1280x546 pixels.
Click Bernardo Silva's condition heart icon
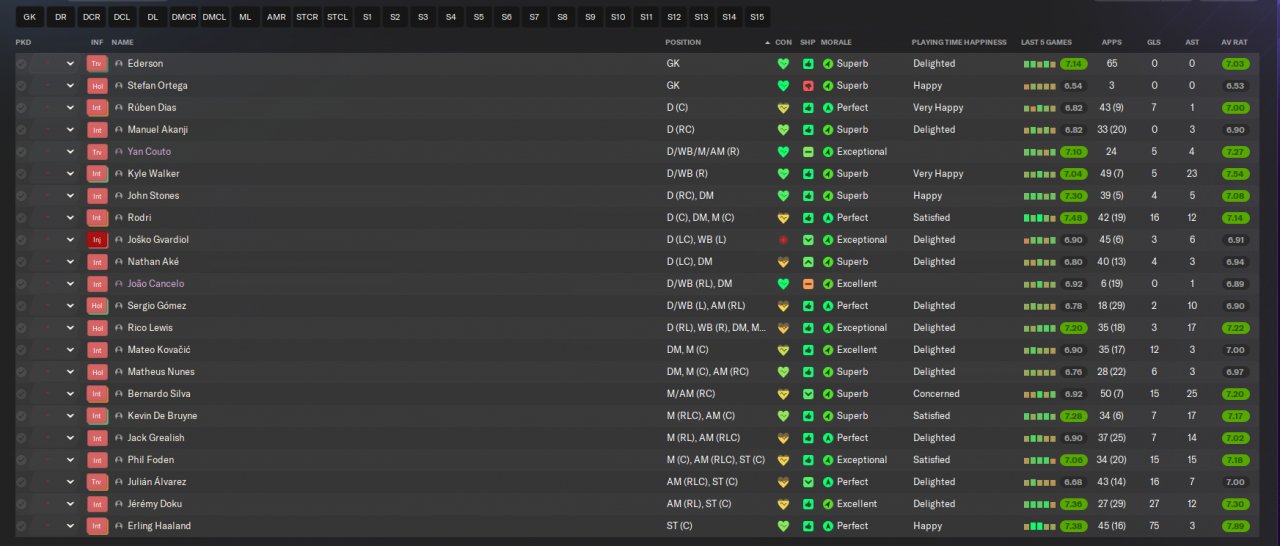point(783,393)
